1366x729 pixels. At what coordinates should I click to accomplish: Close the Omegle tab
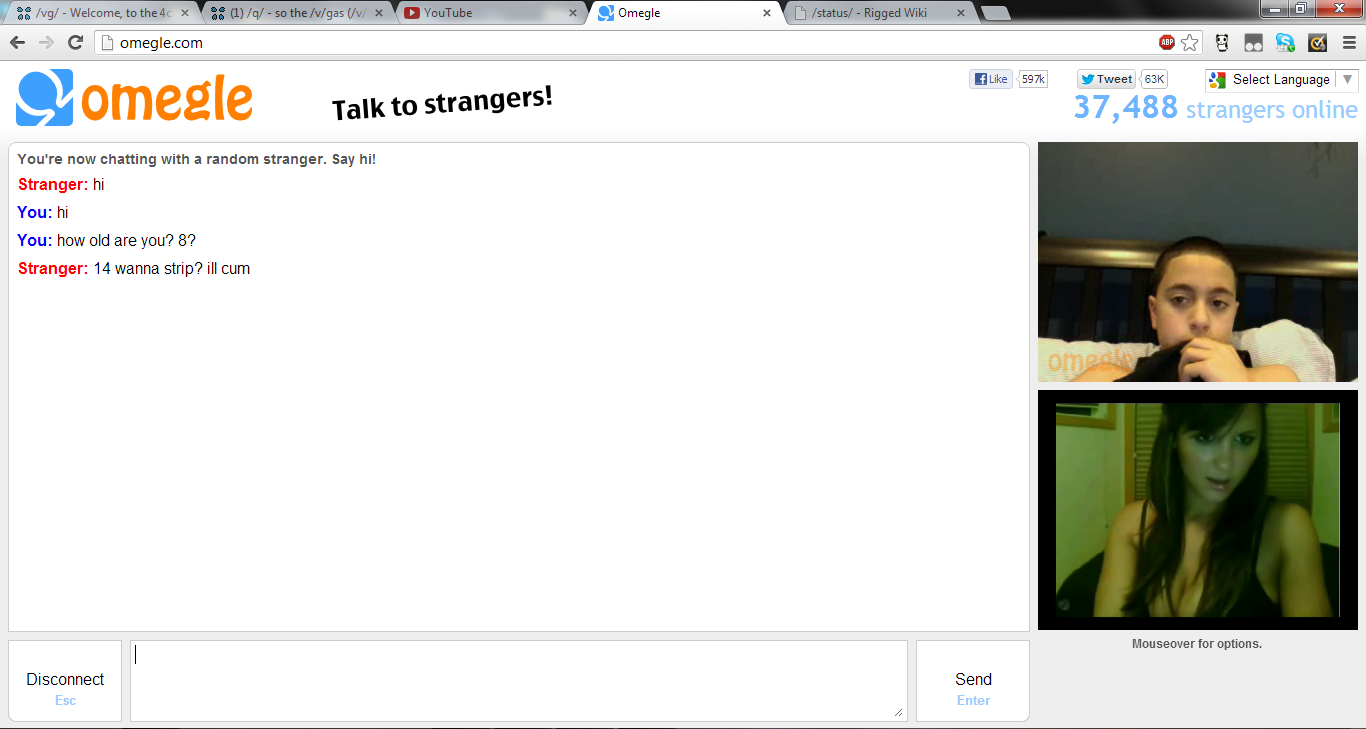[x=767, y=13]
